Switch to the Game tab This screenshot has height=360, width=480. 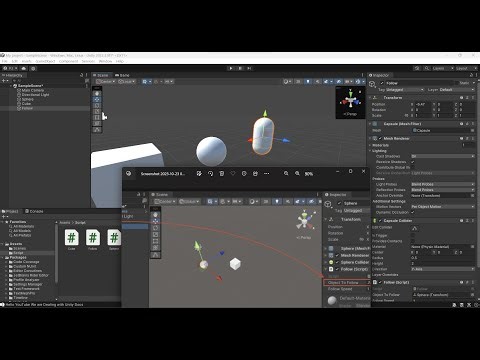[122, 75]
